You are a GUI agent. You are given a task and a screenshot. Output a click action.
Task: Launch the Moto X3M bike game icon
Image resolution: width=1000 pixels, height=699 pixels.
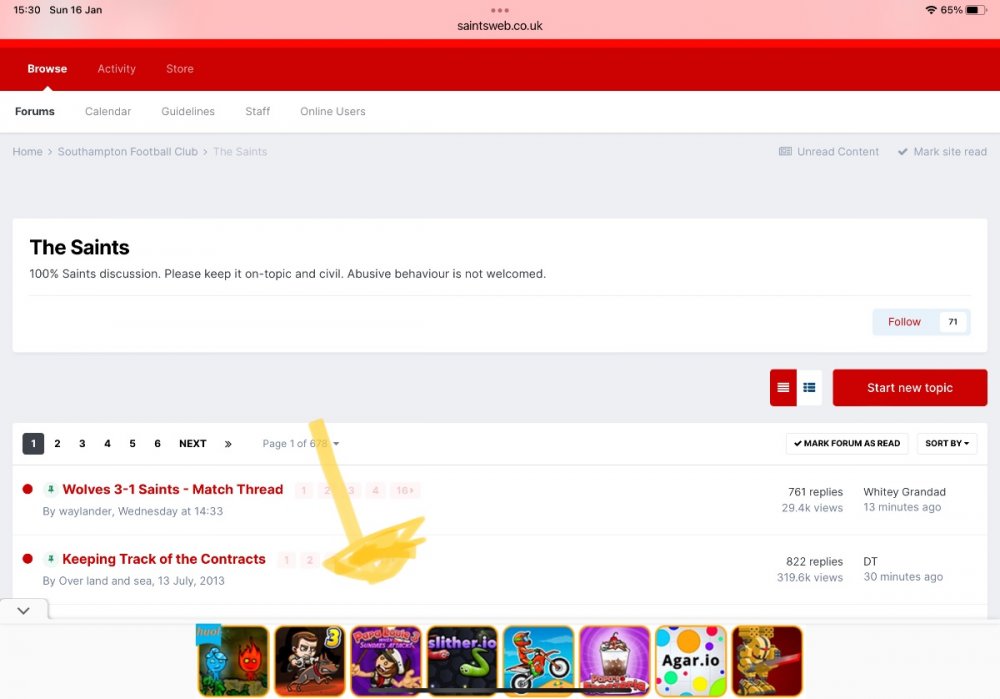click(538, 660)
